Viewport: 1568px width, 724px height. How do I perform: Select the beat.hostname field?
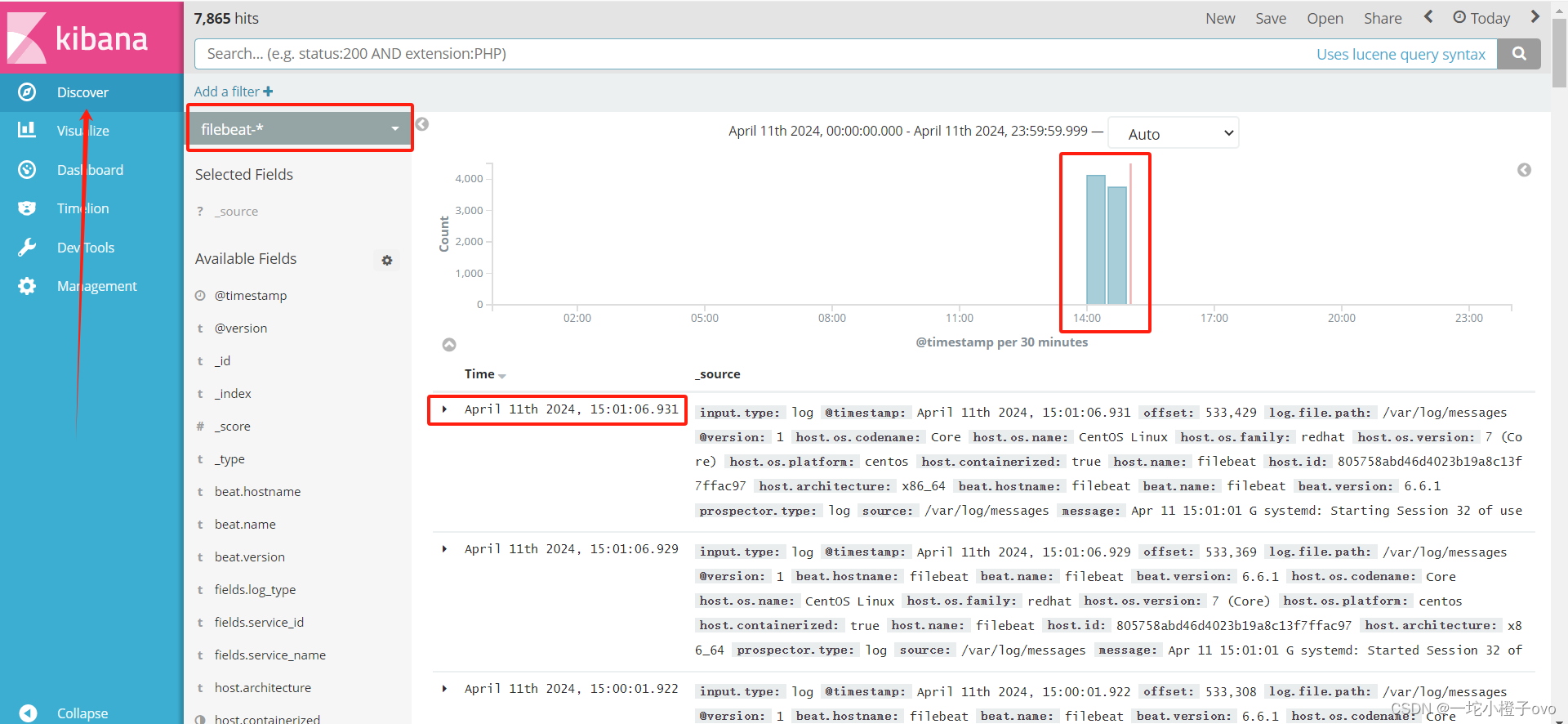257,492
